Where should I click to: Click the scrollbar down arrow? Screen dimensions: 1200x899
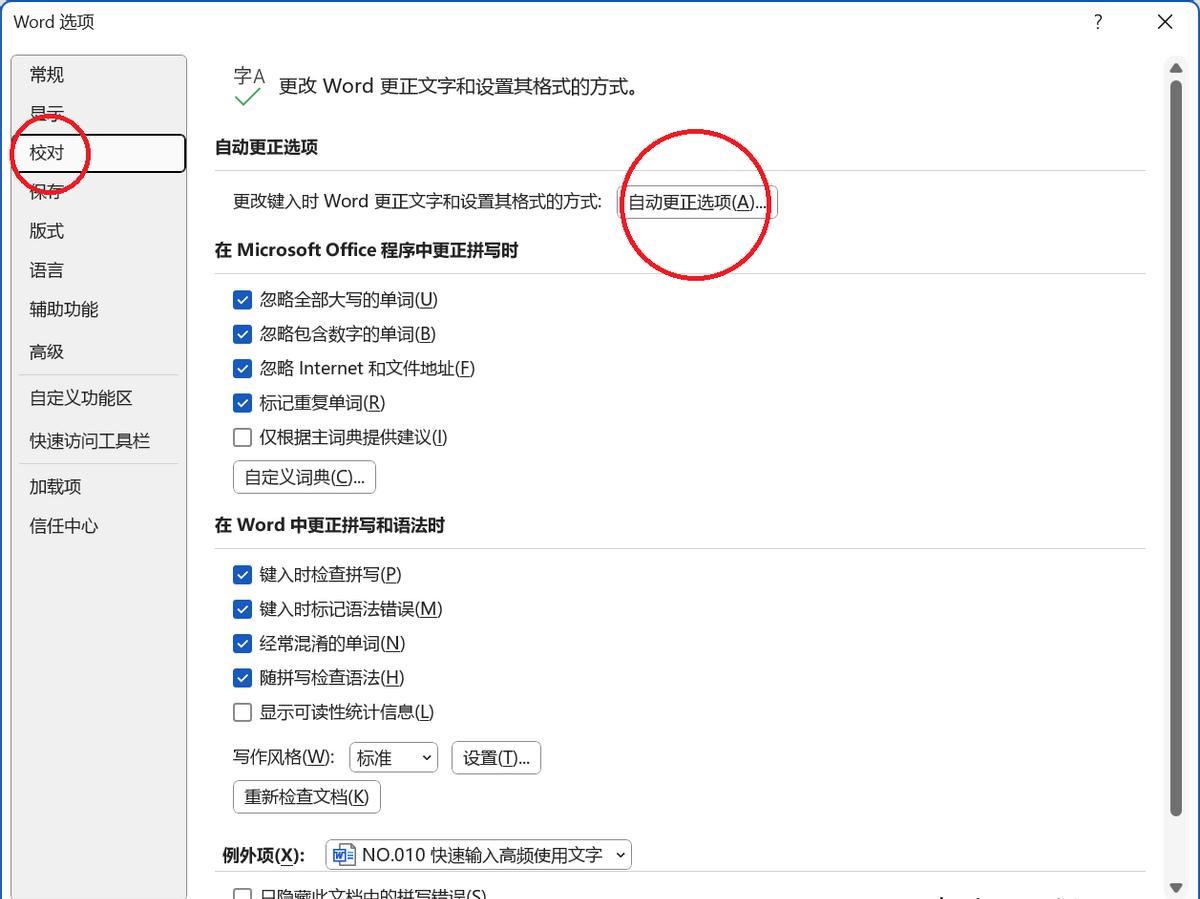click(x=1176, y=887)
